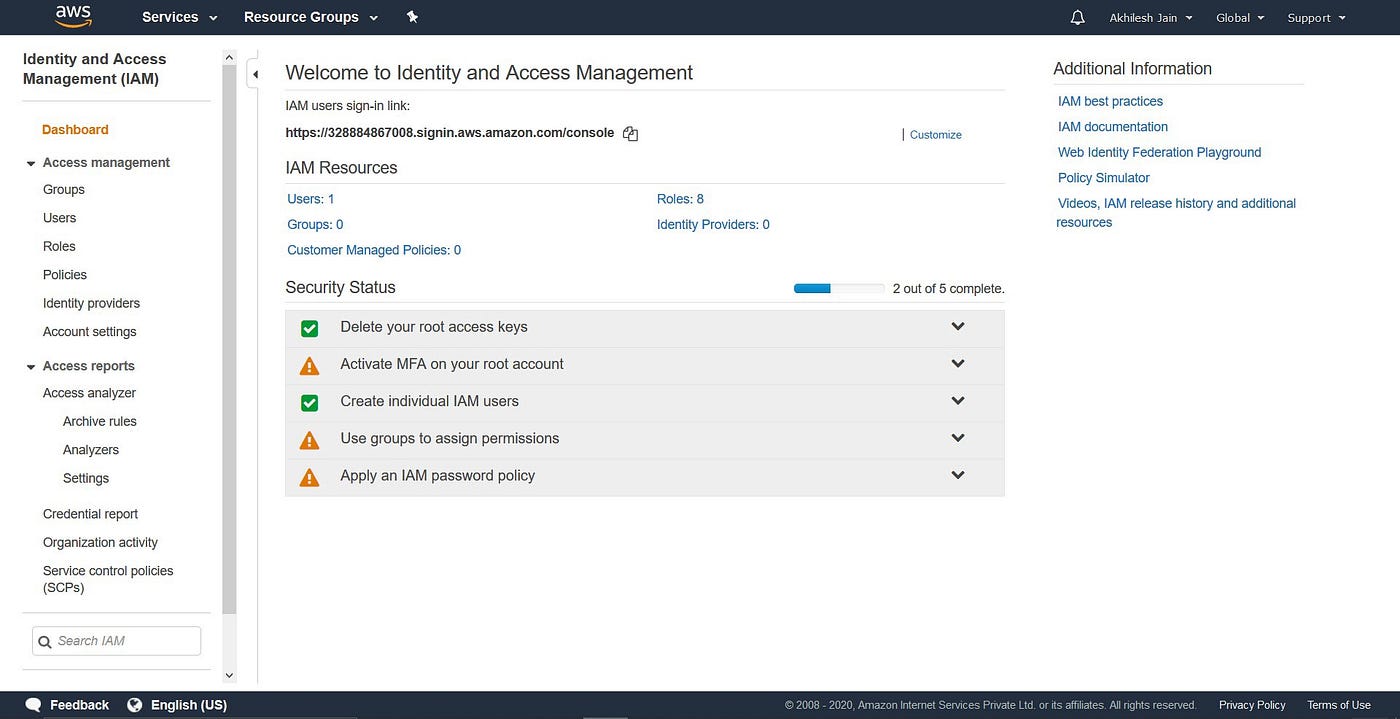Open the Services dropdown menu
Viewport: 1400px width, 719px height.
(x=179, y=17)
